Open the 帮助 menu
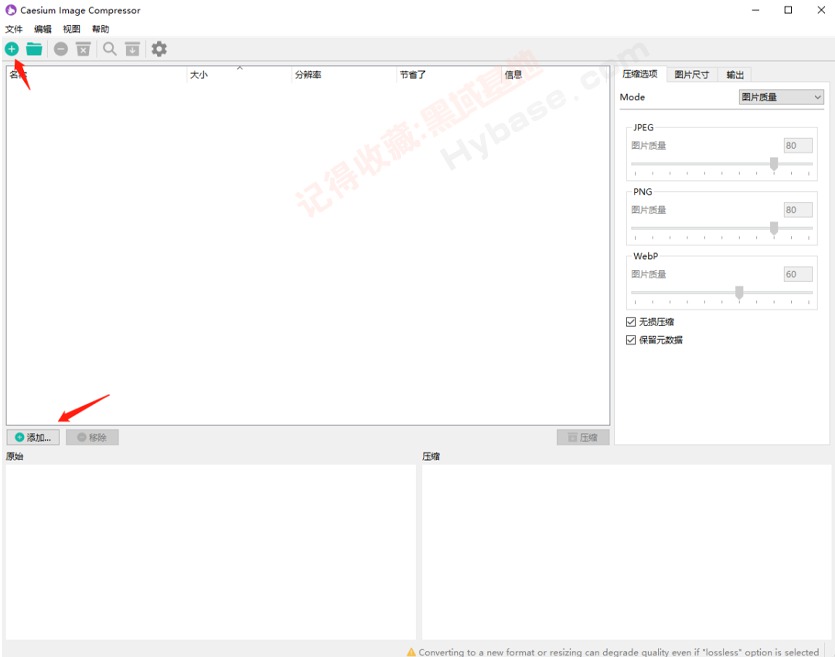The image size is (835, 657). point(100,29)
